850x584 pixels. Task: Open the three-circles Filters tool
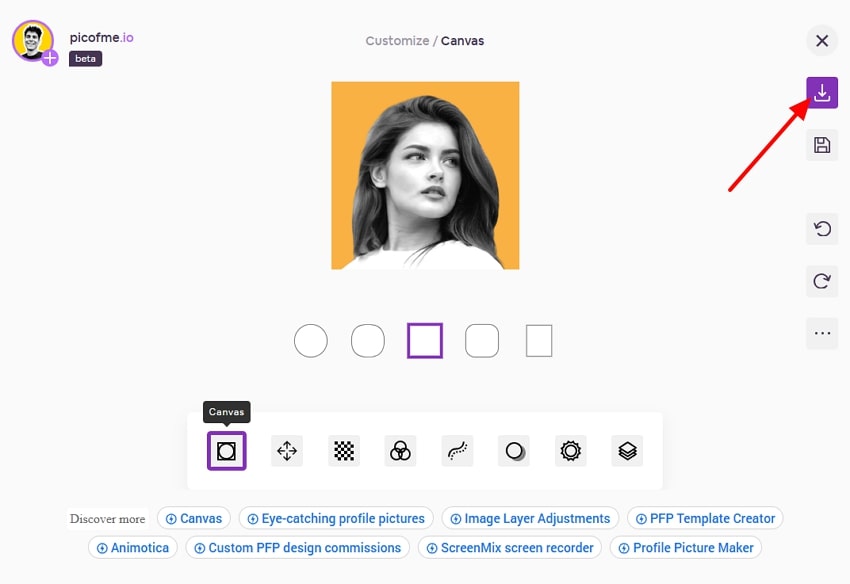[400, 451]
